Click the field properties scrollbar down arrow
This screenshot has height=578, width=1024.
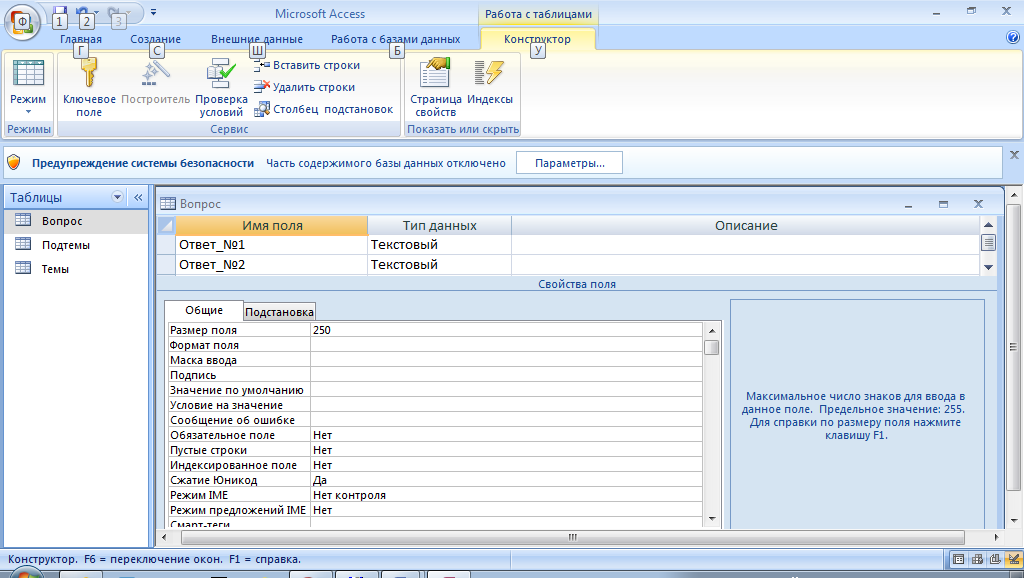tap(712, 519)
